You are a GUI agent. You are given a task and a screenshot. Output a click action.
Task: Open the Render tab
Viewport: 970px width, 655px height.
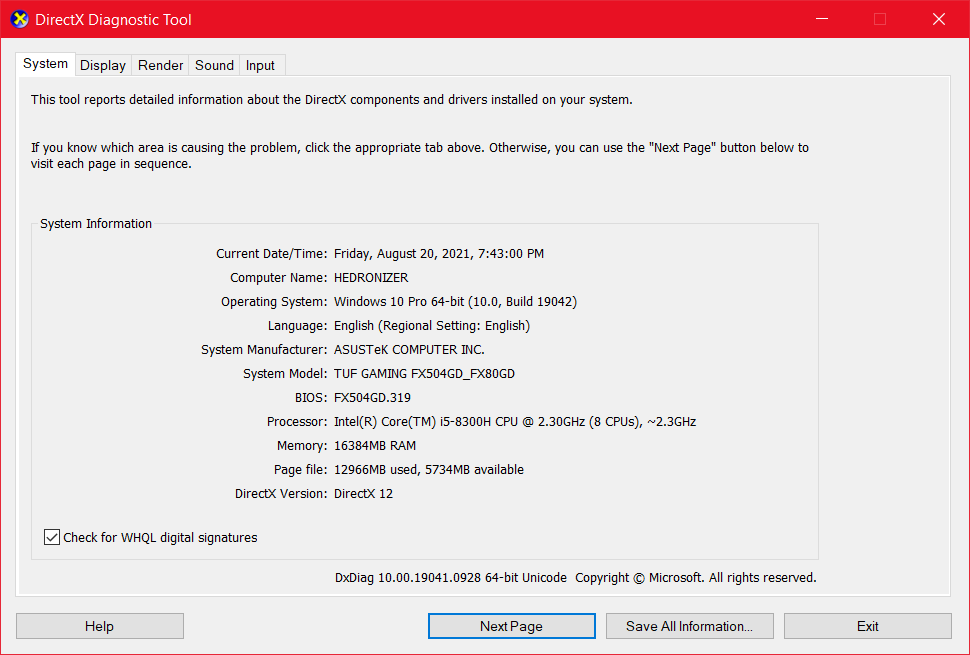(x=160, y=65)
